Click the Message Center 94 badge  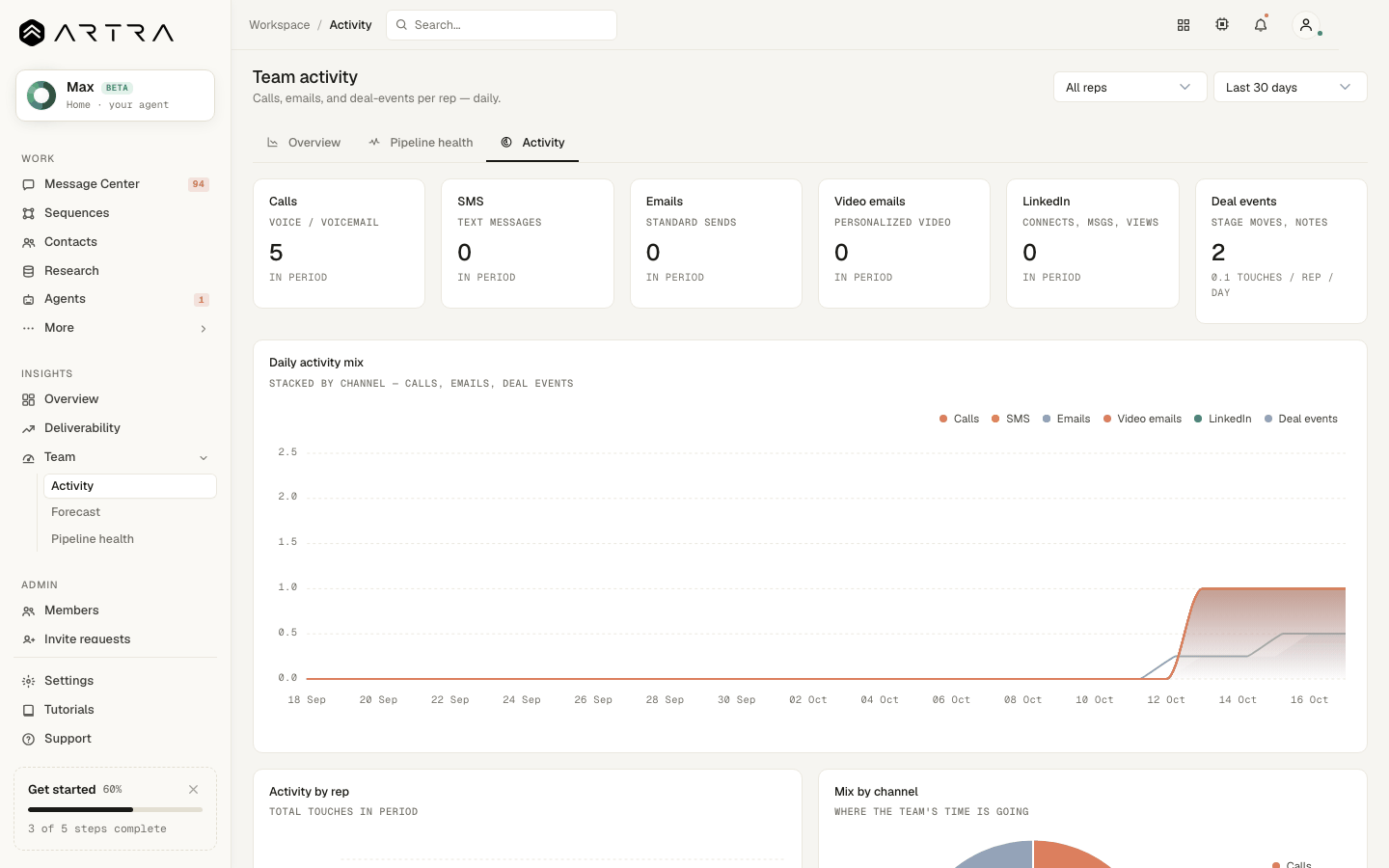(x=199, y=184)
